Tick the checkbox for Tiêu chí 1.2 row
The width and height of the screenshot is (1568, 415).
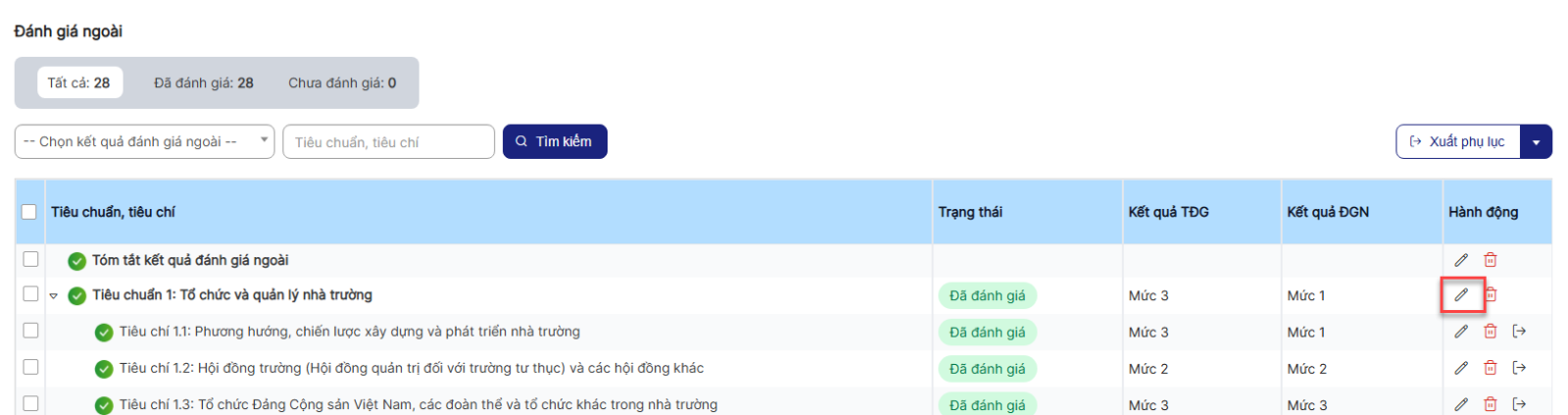point(30,367)
